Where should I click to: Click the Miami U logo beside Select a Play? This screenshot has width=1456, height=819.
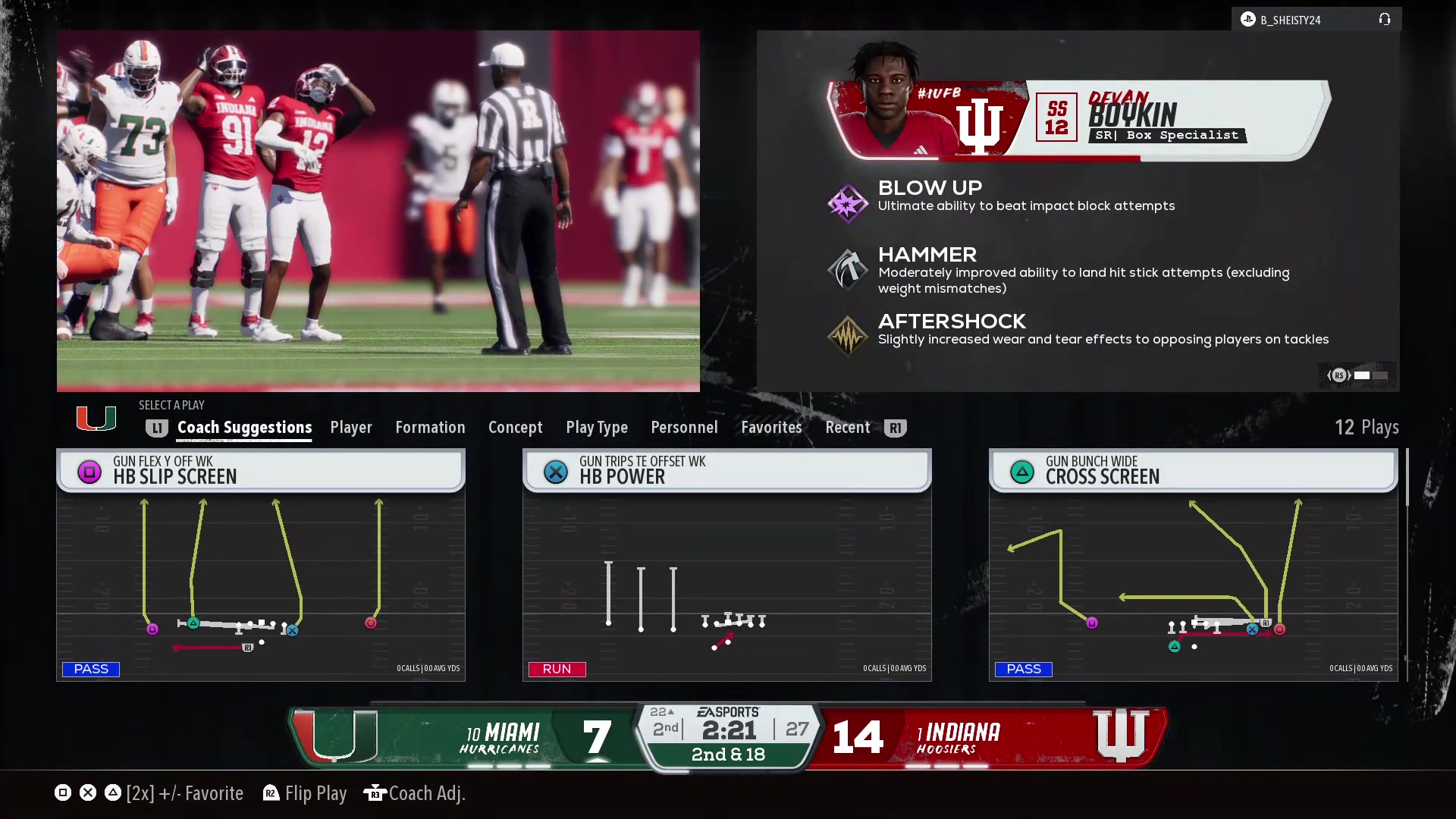(96, 418)
